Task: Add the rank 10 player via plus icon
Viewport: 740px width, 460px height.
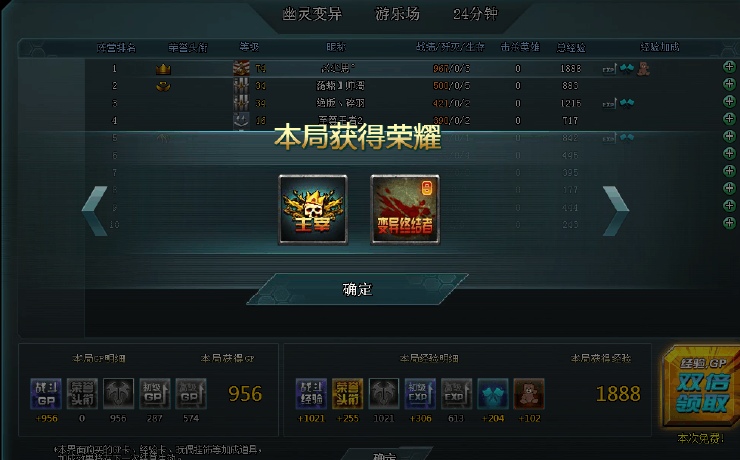Action: click(x=729, y=223)
